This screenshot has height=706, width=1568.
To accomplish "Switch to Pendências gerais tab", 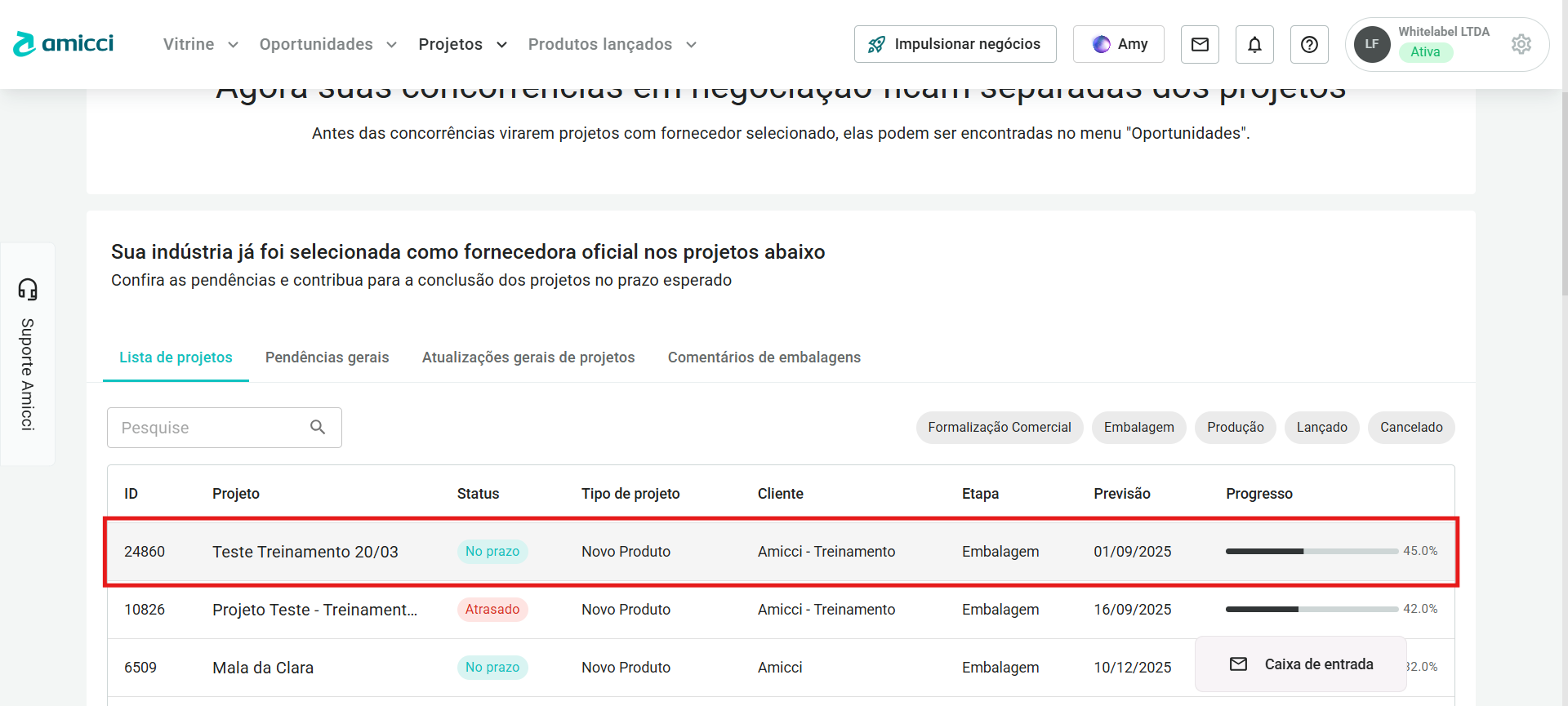I will [327, 357].
